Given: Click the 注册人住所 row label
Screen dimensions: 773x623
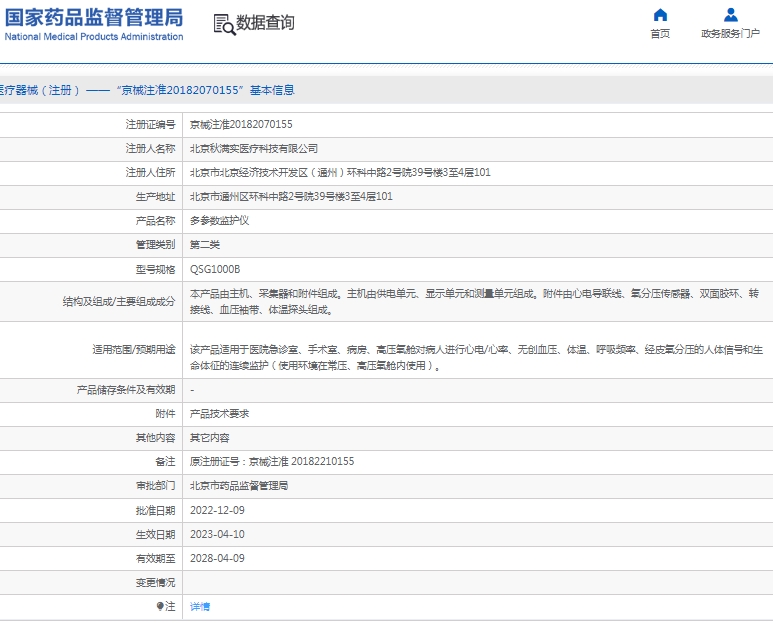Looking at the screenshot, I should [x=150, y=173].
